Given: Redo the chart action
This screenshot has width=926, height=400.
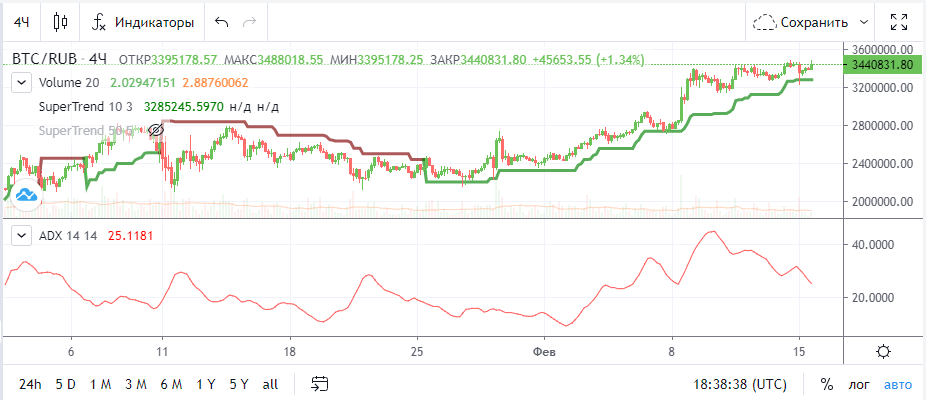Looking at the screenshot, I should (x=250, y=22).
